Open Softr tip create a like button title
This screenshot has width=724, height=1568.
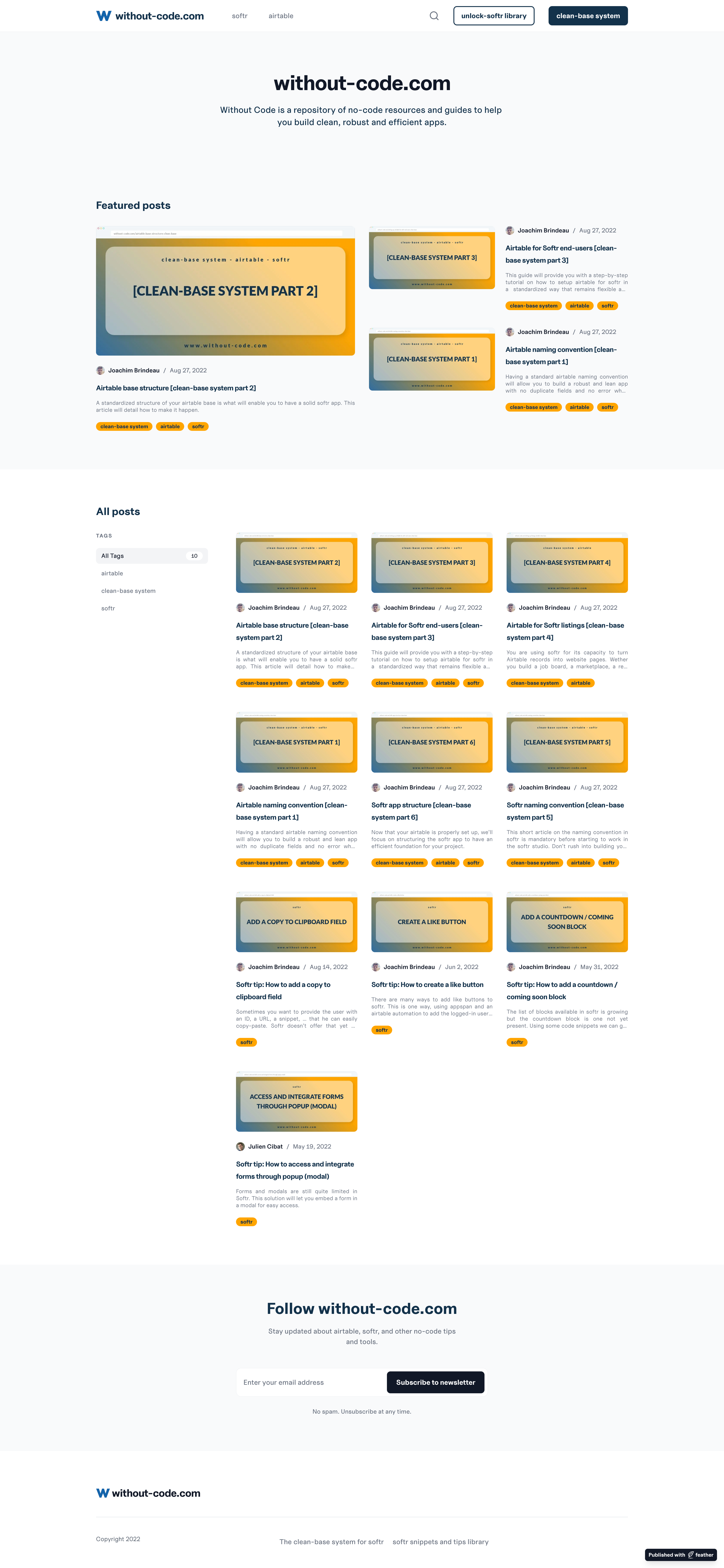pos(427,984)
